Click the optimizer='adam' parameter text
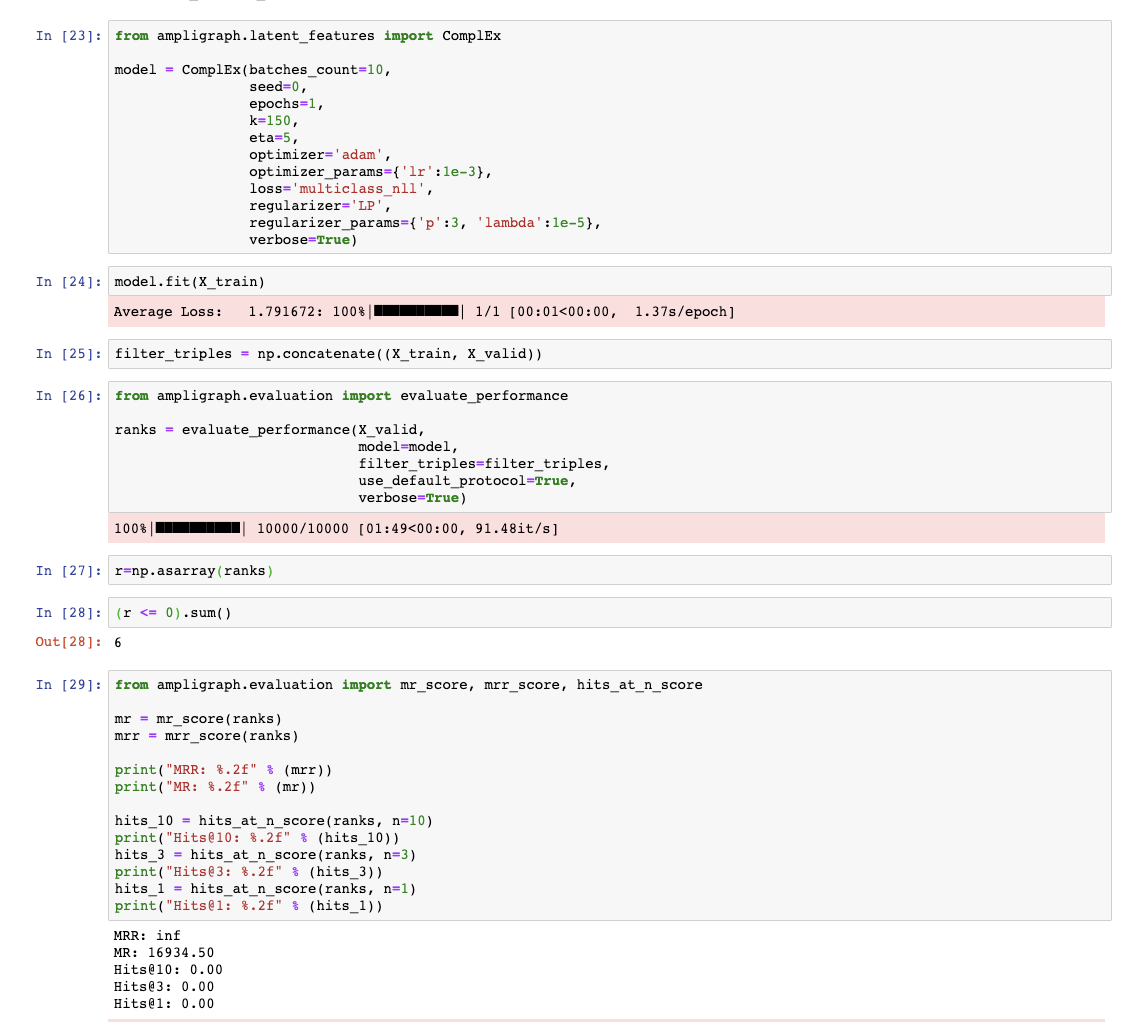The image size is (1123, 1022). click(x=312, y=154)
